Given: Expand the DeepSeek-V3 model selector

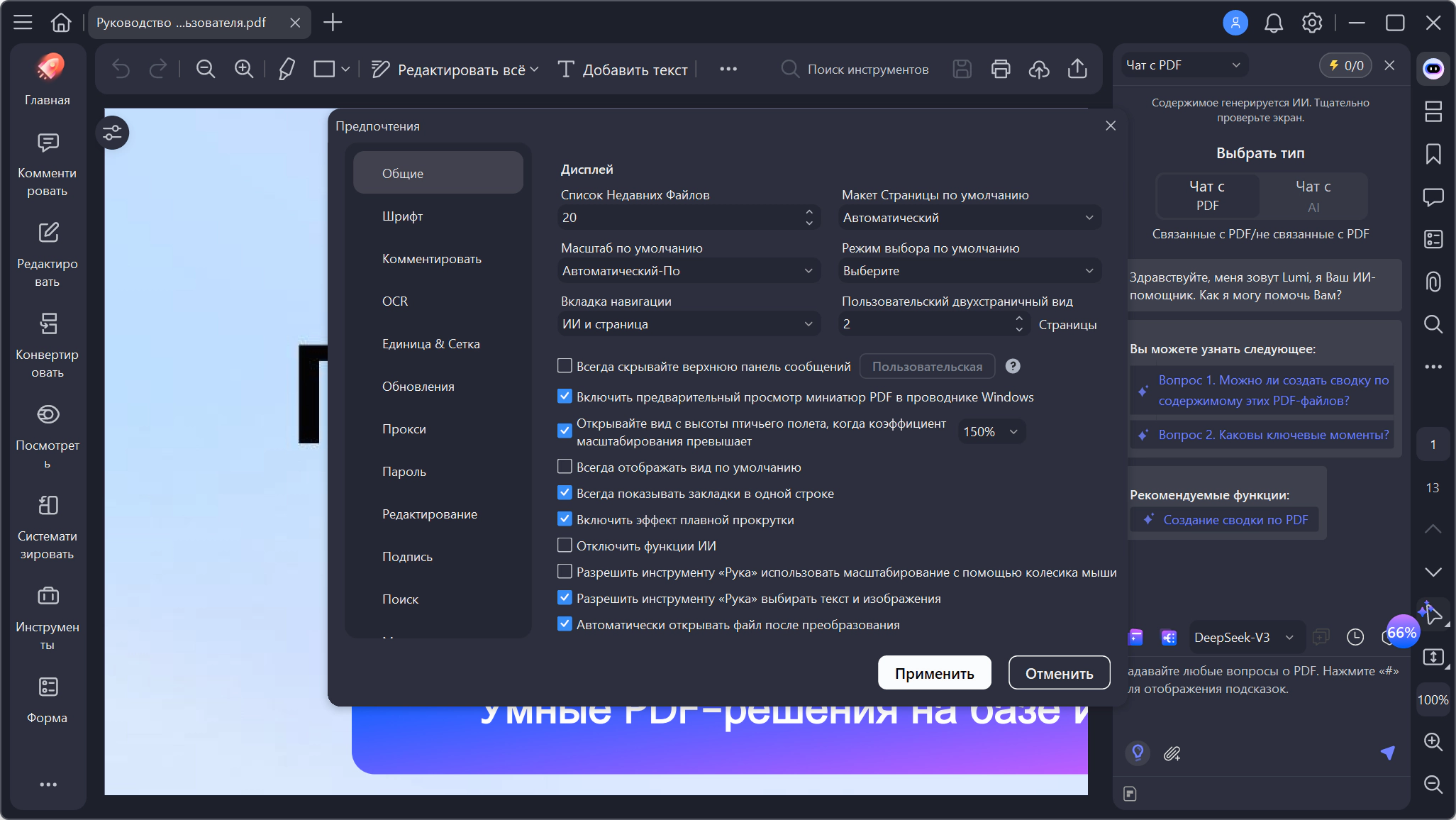Looking at the screenshot, I should pos(1243,637).
